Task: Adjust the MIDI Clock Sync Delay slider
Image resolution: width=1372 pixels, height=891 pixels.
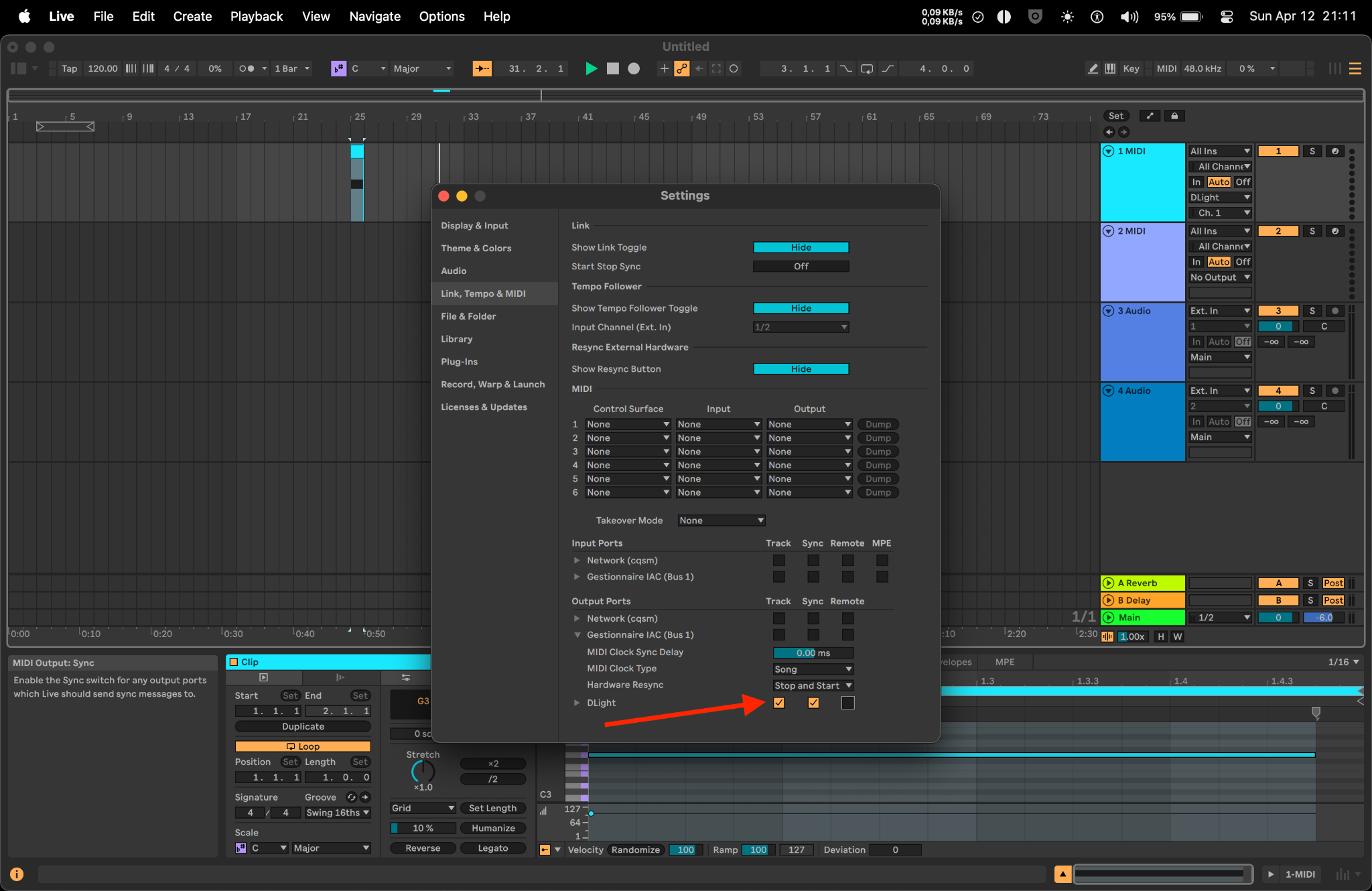Action: (x=813, y=653)
